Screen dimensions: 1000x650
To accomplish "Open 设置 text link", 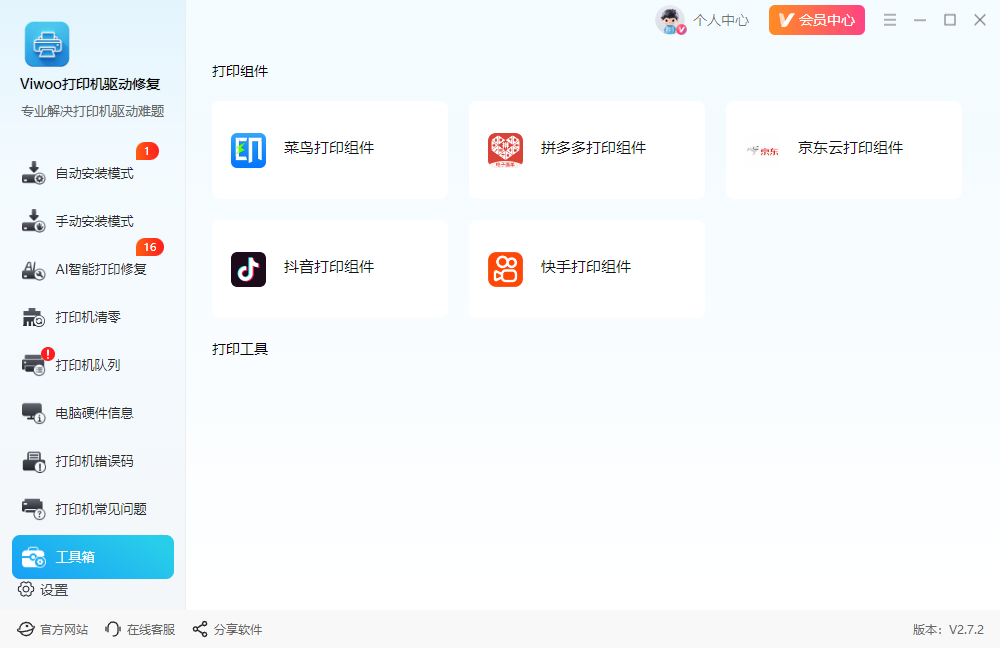I will point(54,590).
